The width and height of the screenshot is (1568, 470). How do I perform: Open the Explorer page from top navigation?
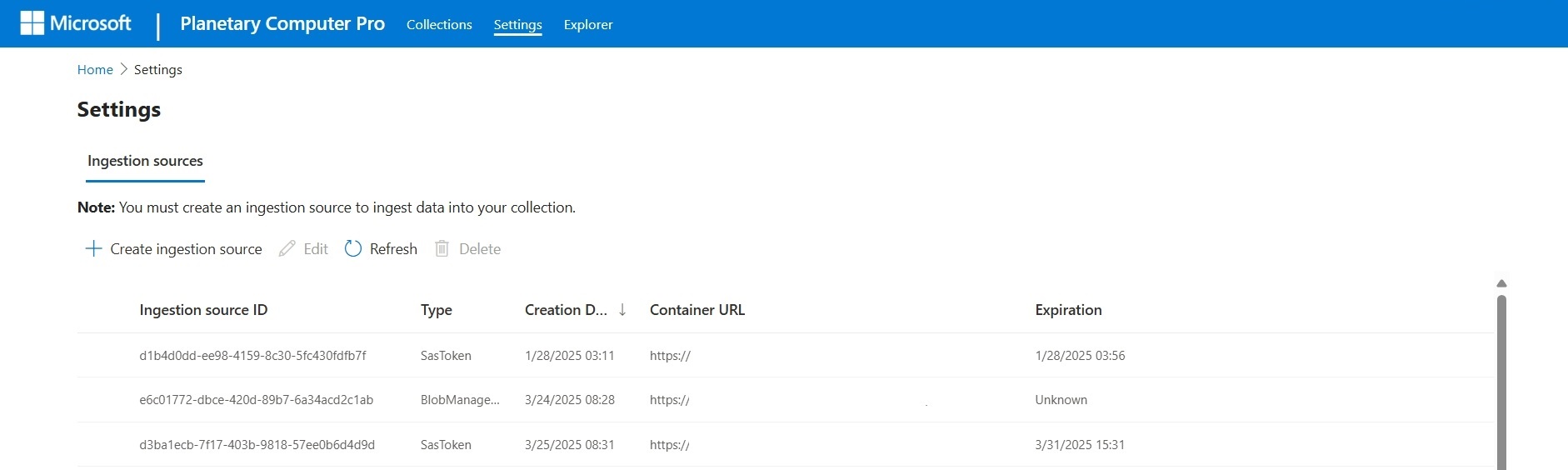coord(587,25)
